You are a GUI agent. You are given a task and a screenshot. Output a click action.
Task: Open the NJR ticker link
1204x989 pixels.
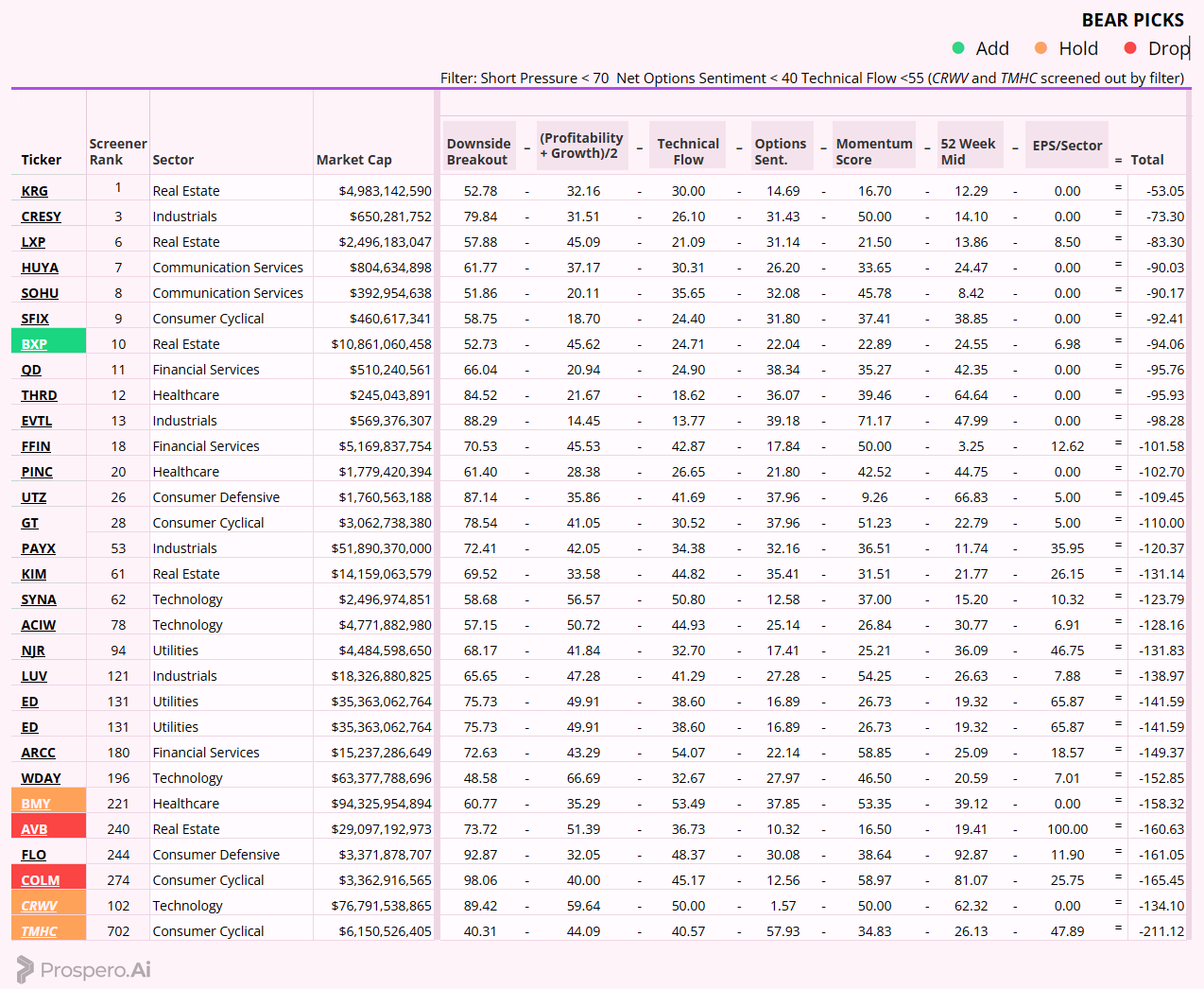(x=33, y=651)
